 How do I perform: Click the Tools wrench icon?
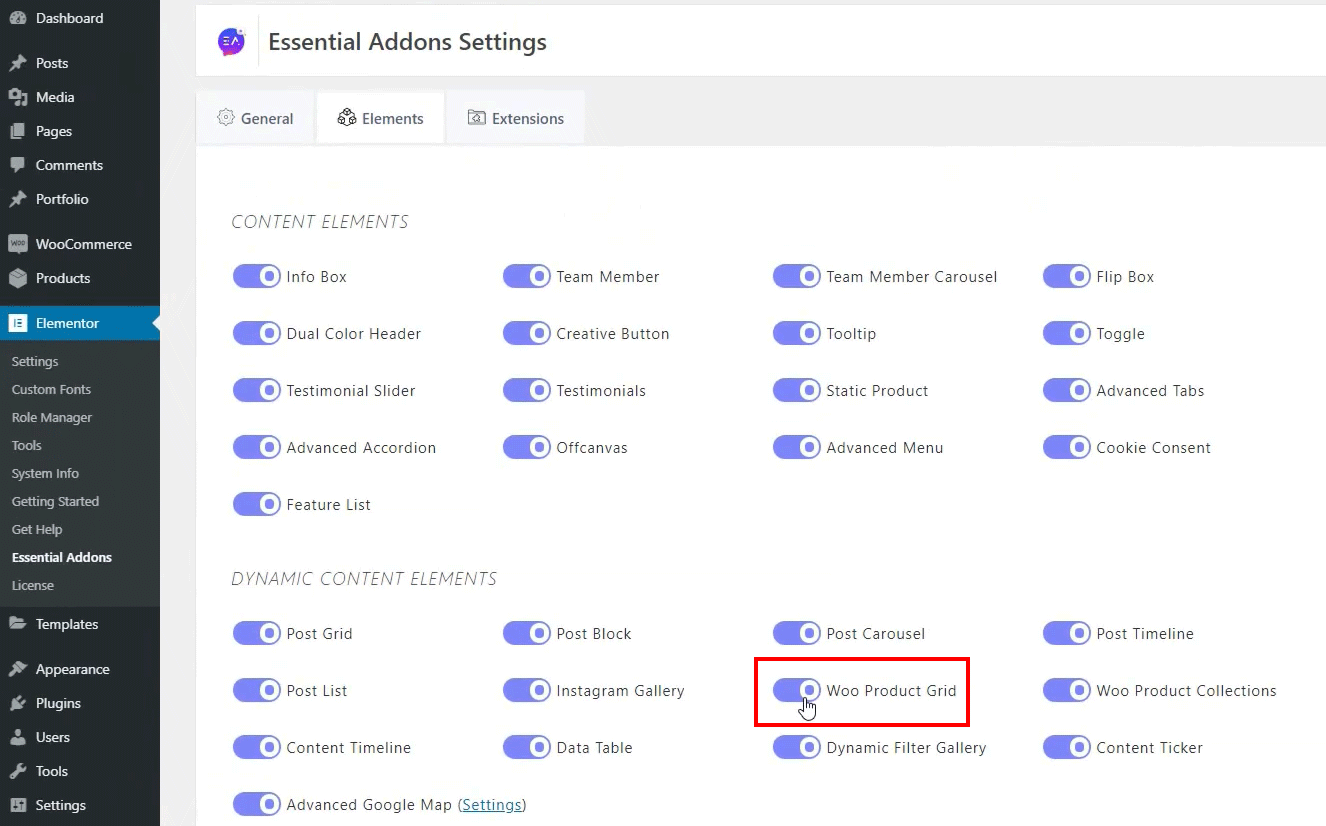point(18,771)
